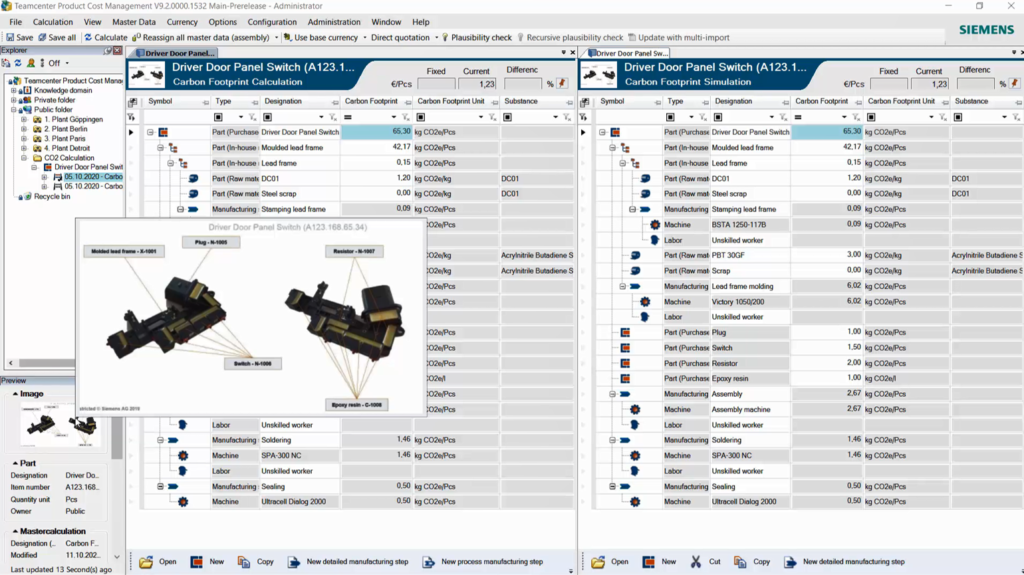Click the Direct quotation button
1024x575 pixels.
[400, 37]
